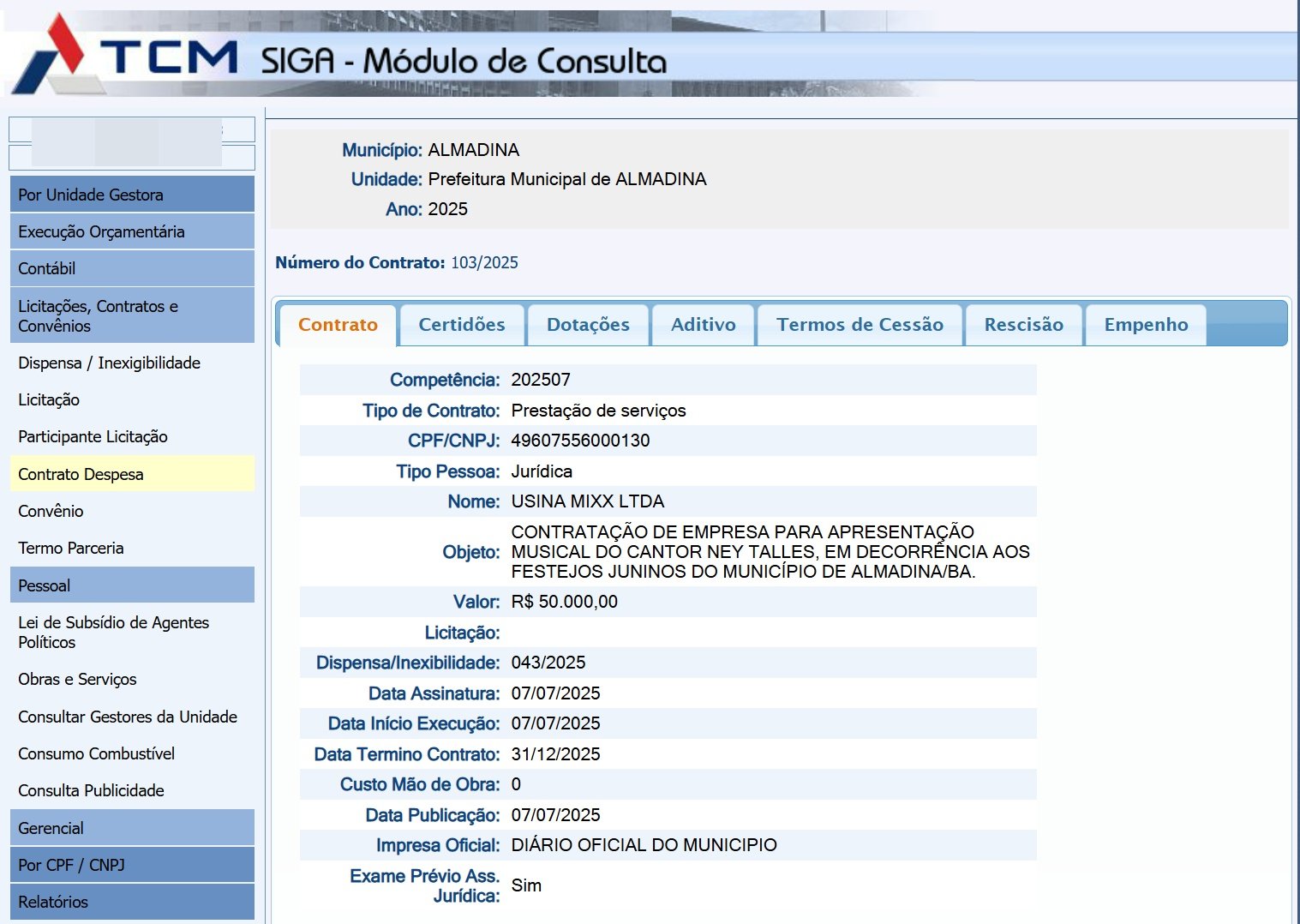This screenshot has height=924, width=1300.
Task: Select the Contrato tab
Action: pyautogui.click(x=338, y=325)
